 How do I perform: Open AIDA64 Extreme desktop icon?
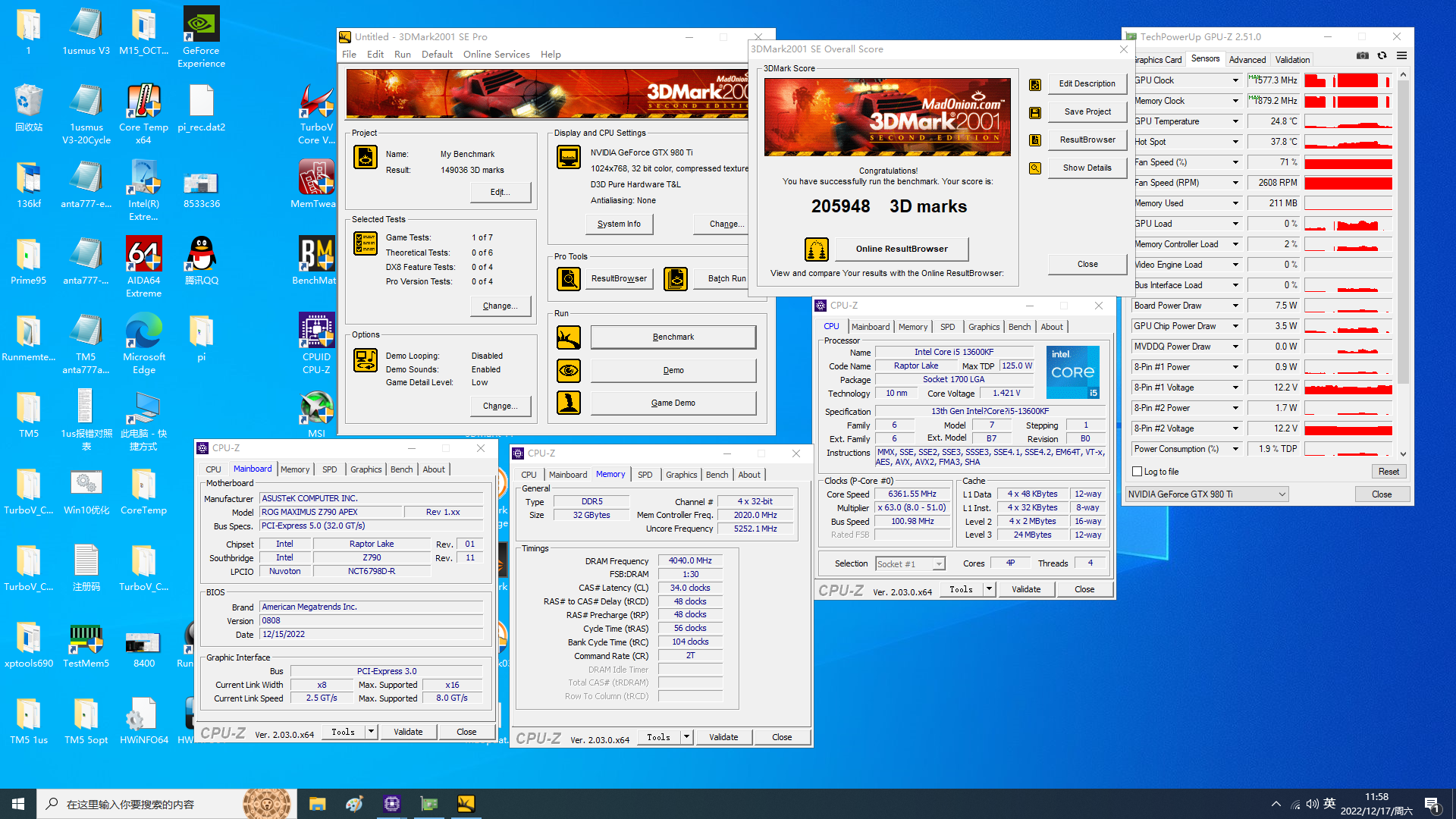143,266
